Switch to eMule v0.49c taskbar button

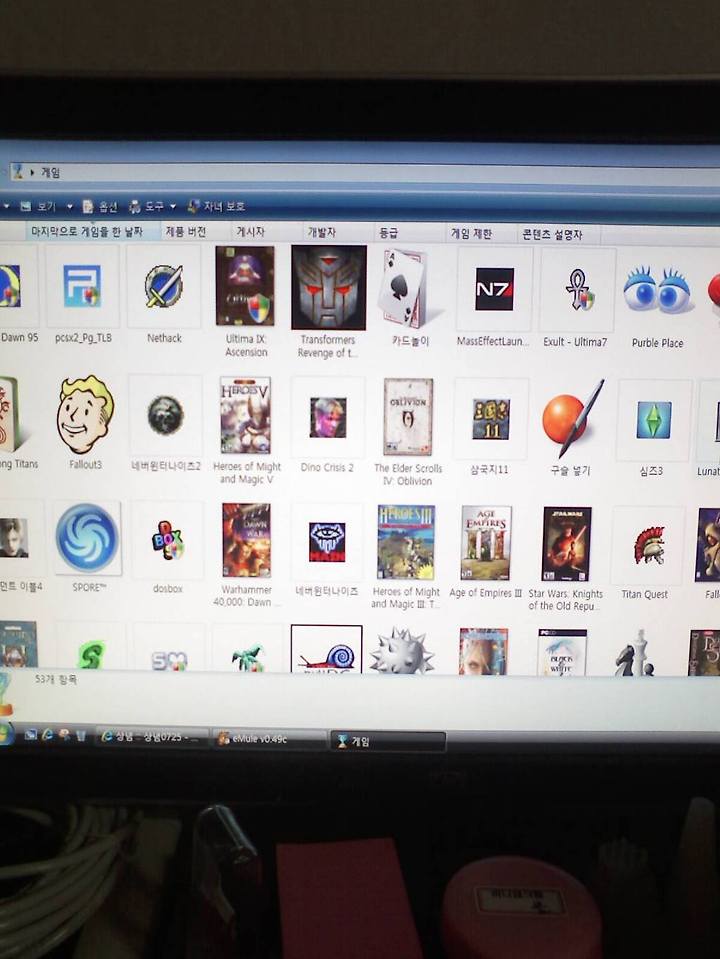[x=268, y=739]
